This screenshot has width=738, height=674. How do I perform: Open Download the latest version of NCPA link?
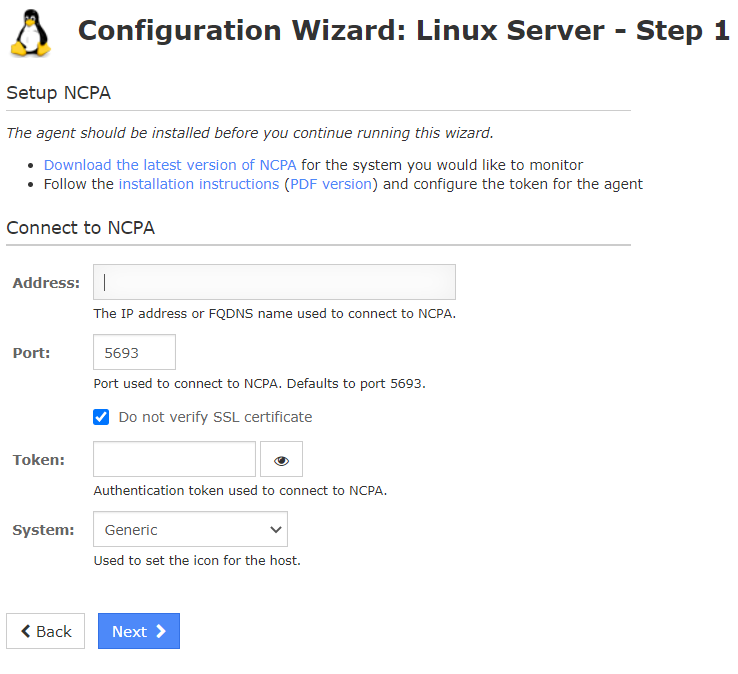(x=170, y=165)
